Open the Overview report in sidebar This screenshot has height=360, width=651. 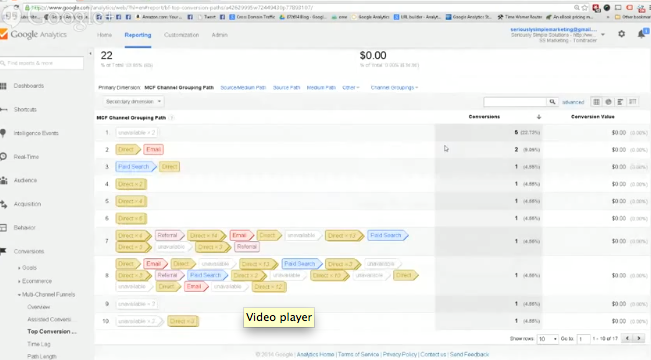tap(39, 307)
